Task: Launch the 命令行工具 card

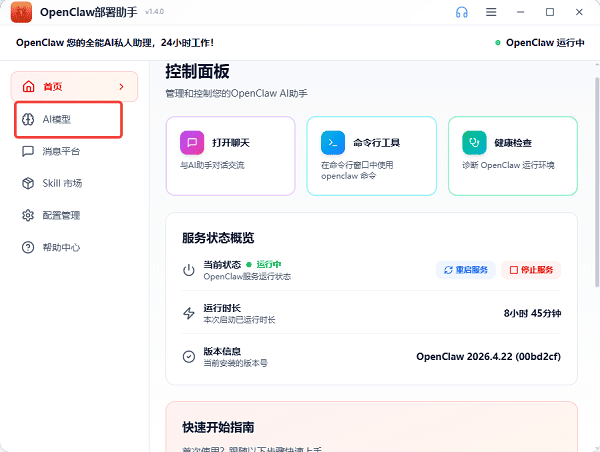Action: pyautogui.click(x=372, y=156)
